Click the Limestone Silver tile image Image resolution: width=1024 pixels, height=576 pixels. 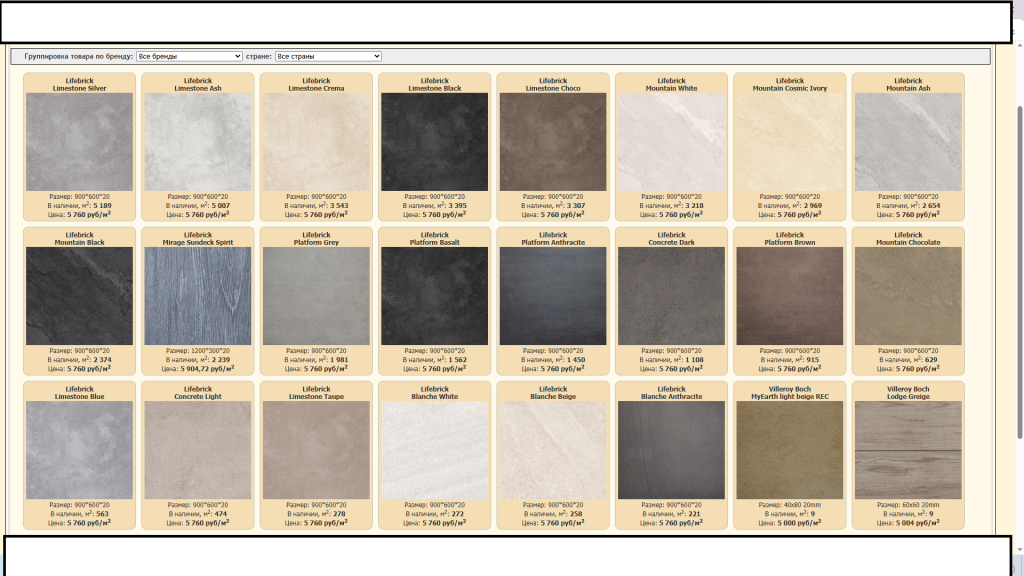click(x=79, y=142)
